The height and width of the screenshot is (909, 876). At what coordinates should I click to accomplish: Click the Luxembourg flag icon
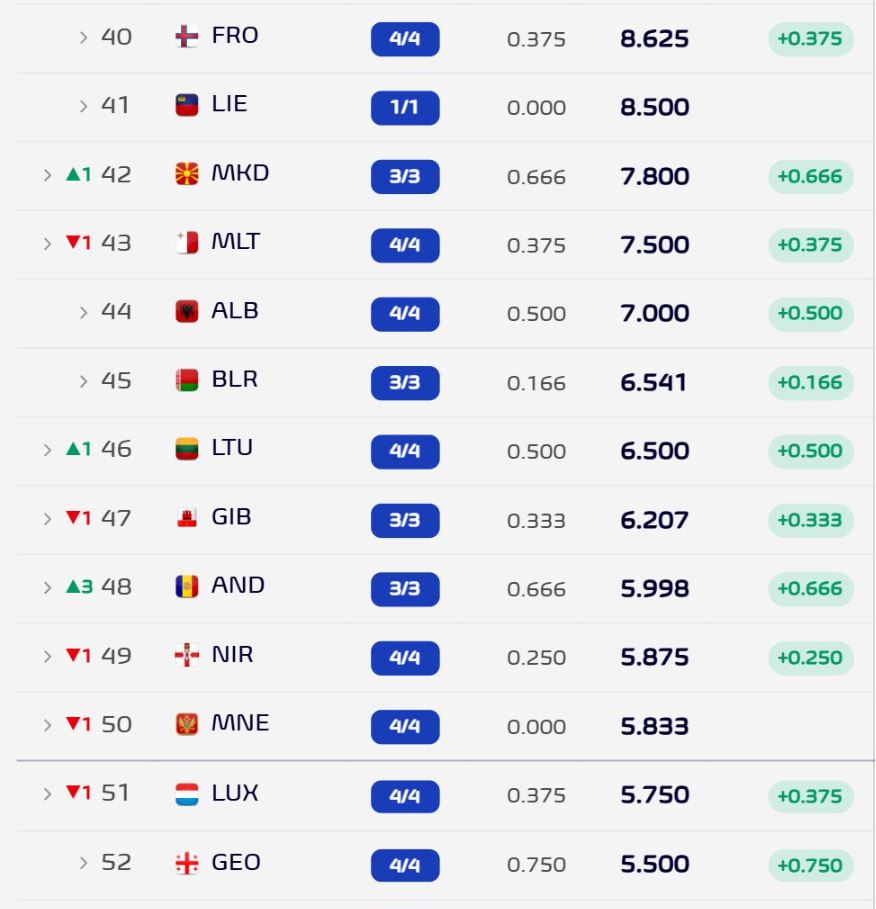point(187,794)
